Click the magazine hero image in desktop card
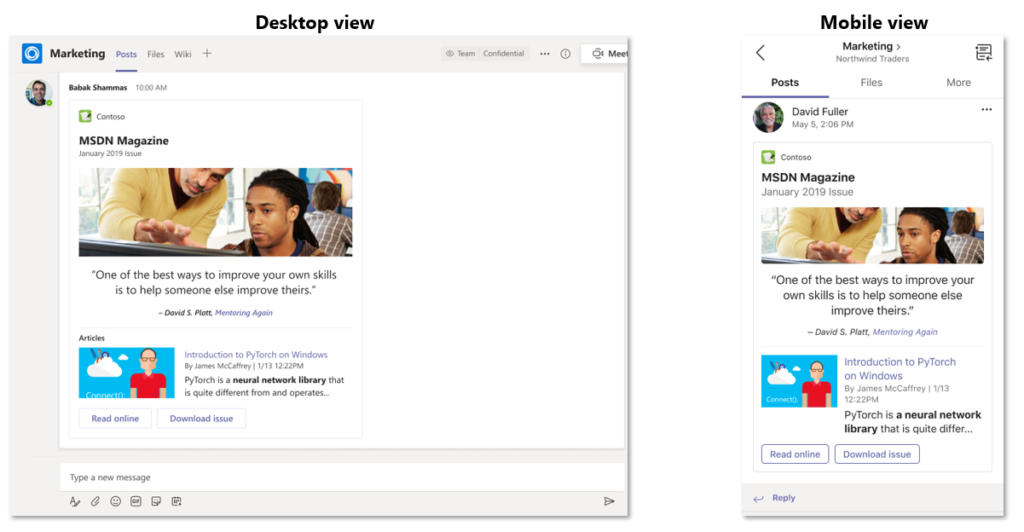The height and width of the screenshot is (532, 1024). pyautogui.click(x=216, y=212)
